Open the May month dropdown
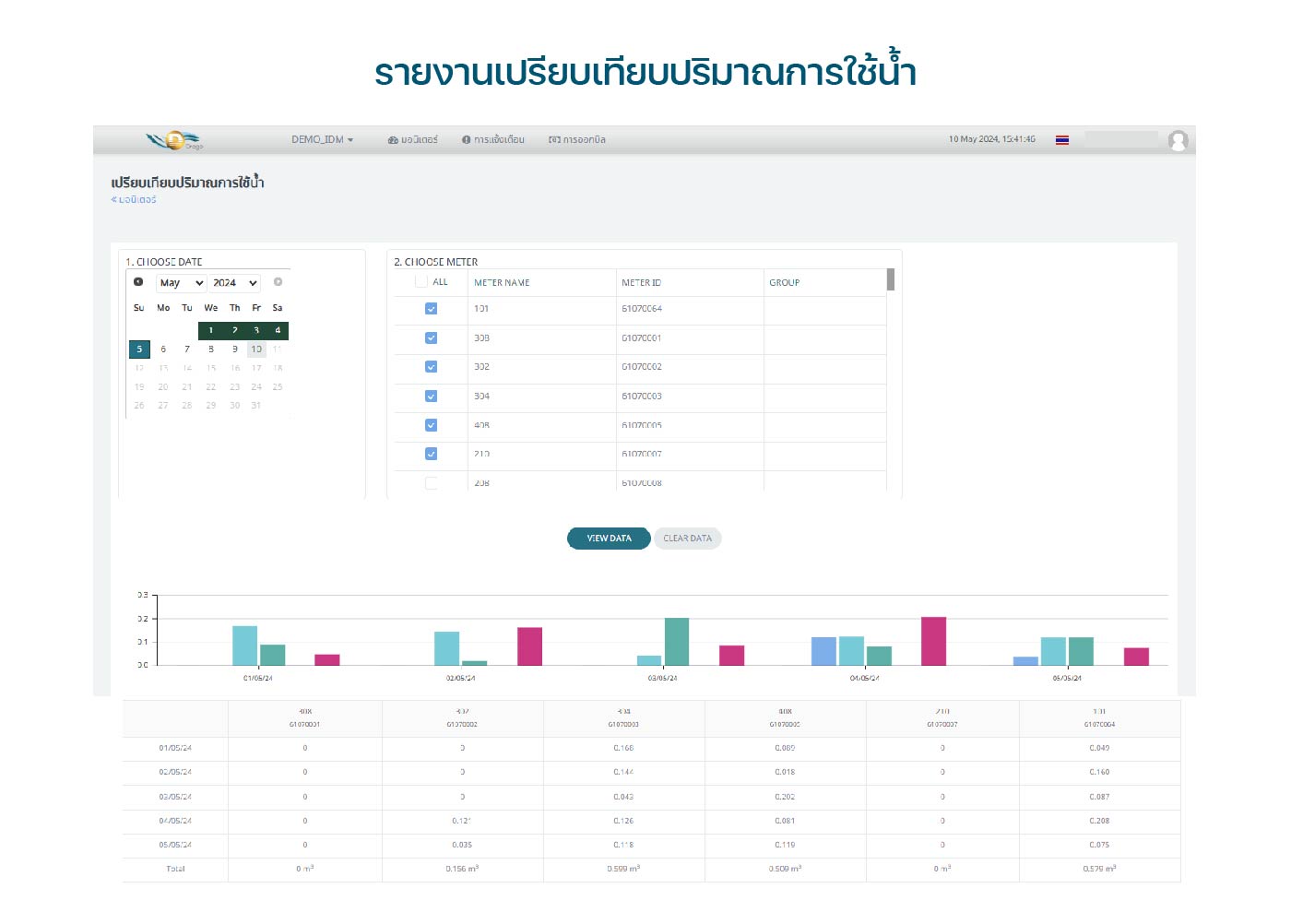The width and height of the screenshot is (1291, 924). pyautogui.click(x=181, y=283)
